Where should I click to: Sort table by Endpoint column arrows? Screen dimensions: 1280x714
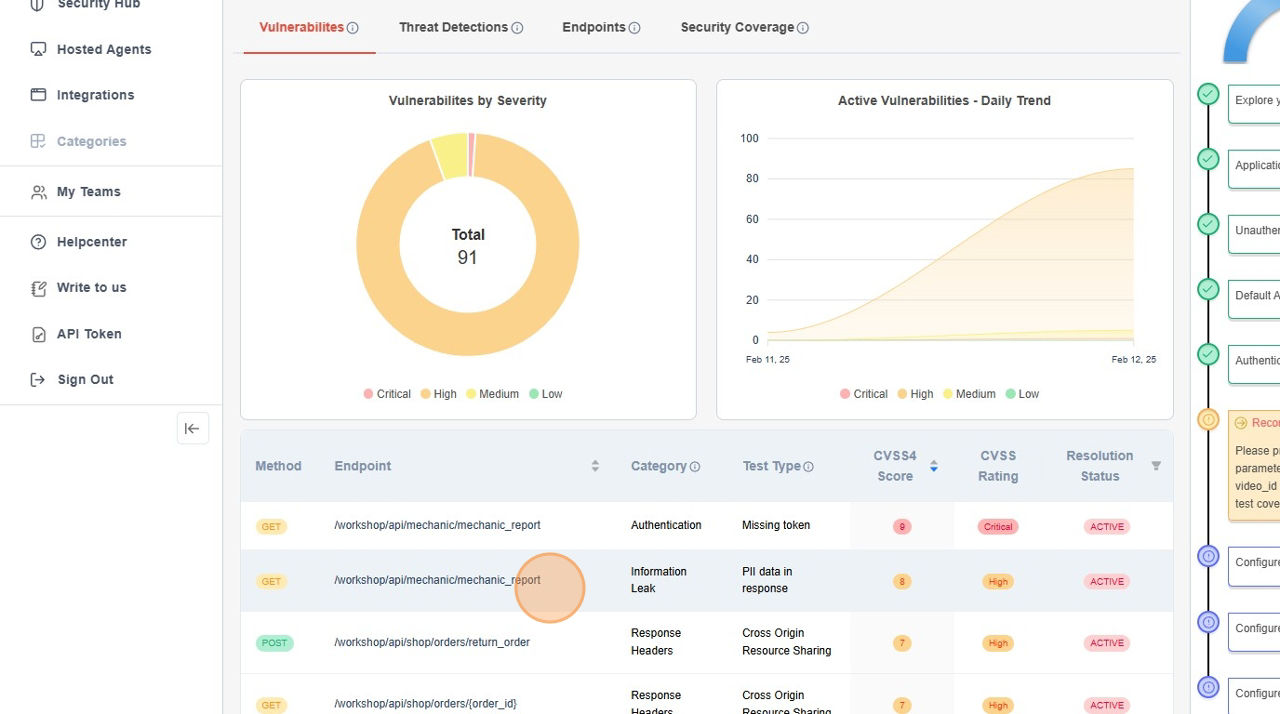point(595,466)
